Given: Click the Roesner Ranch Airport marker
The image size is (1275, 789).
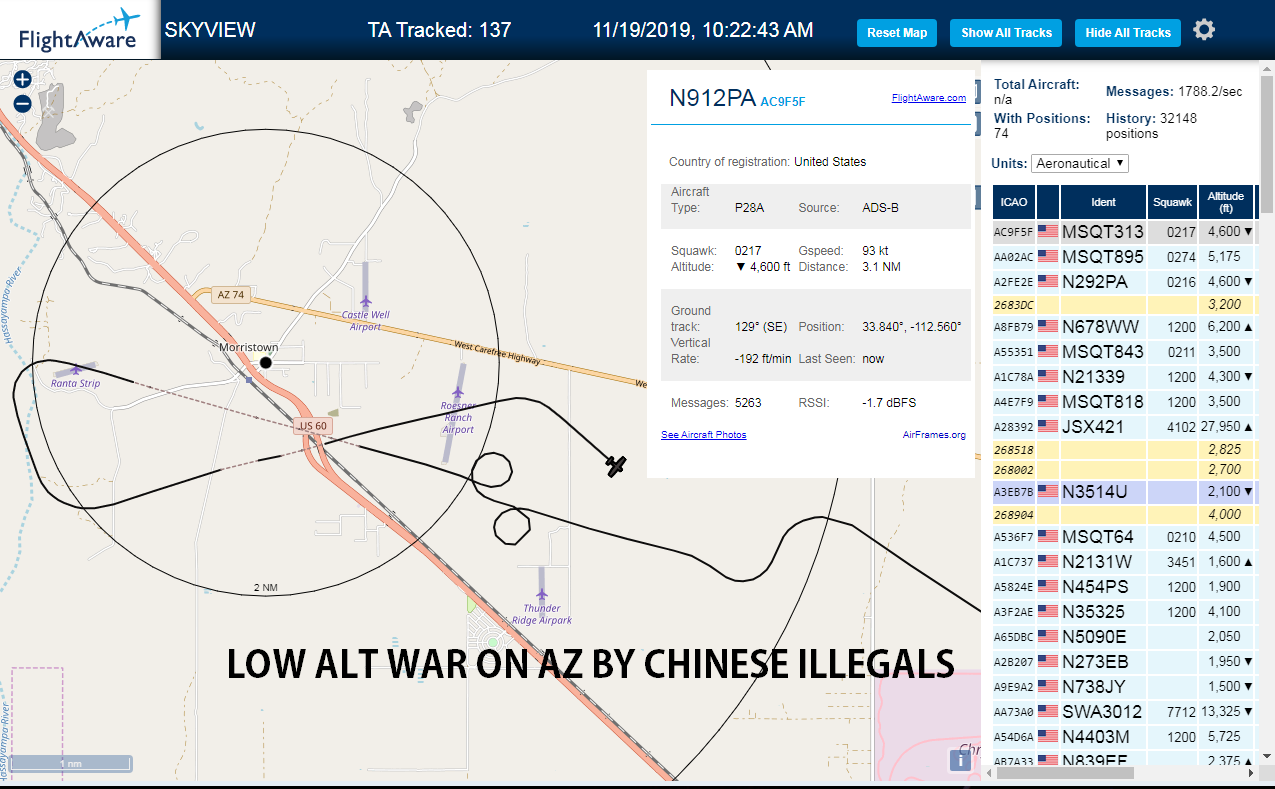Looking at the screenshot, I should [458, 392].
